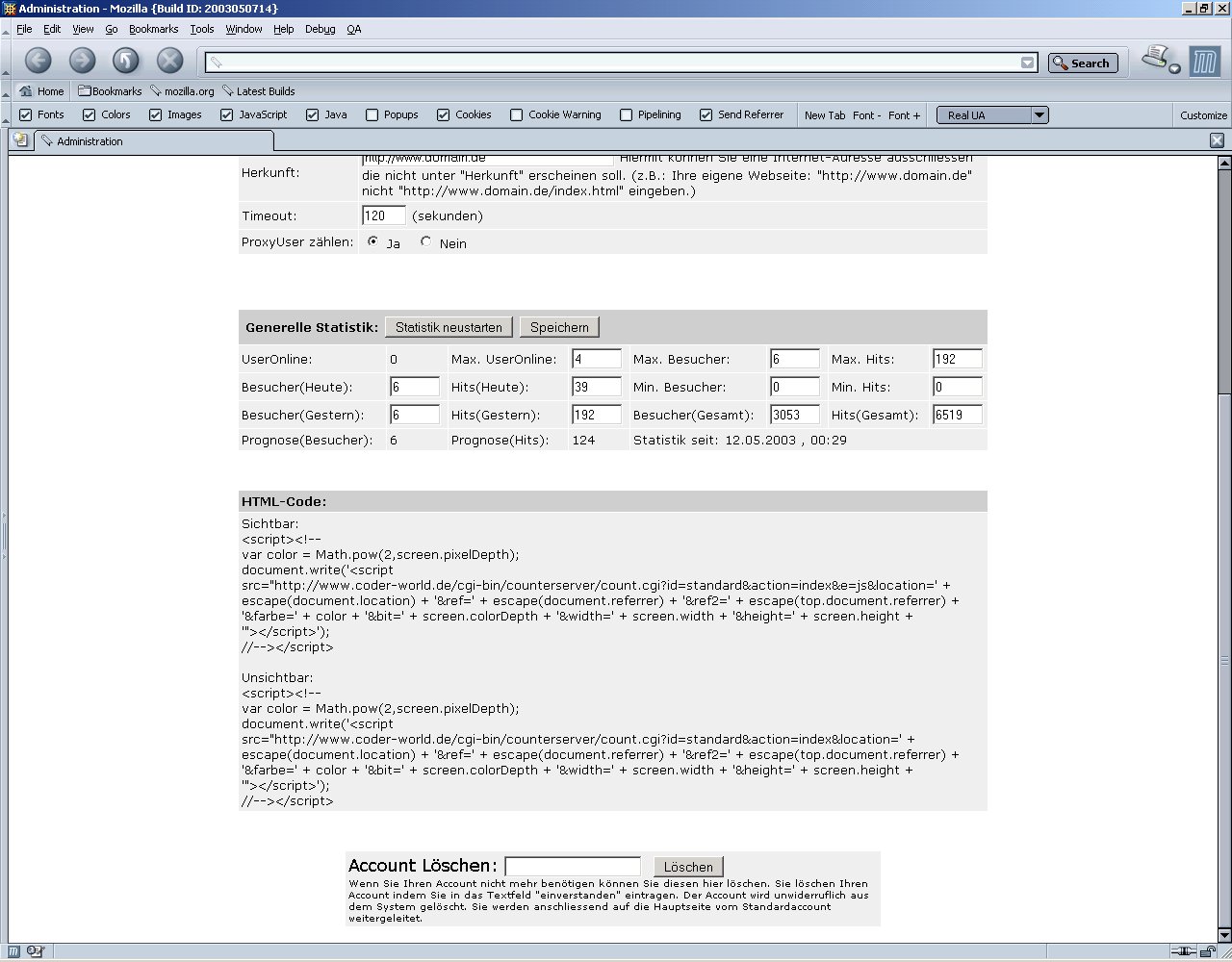Open the Real UA user agent dropdown
1232x962 pixels.
(x=992, y=115)
